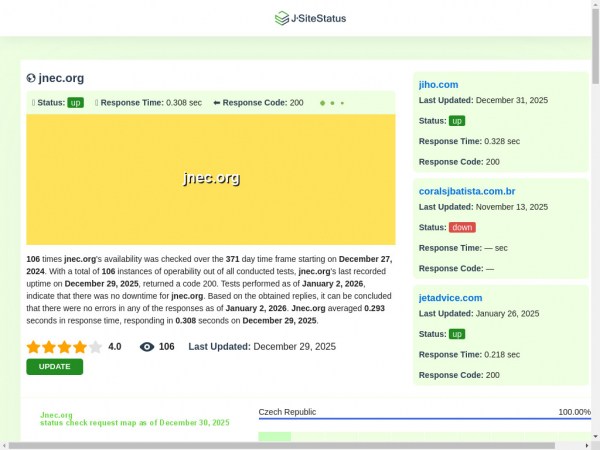Click the green 'up' badge in jnec.org status bar
This screenshot has width=600, height=450.
click(75, 103)
